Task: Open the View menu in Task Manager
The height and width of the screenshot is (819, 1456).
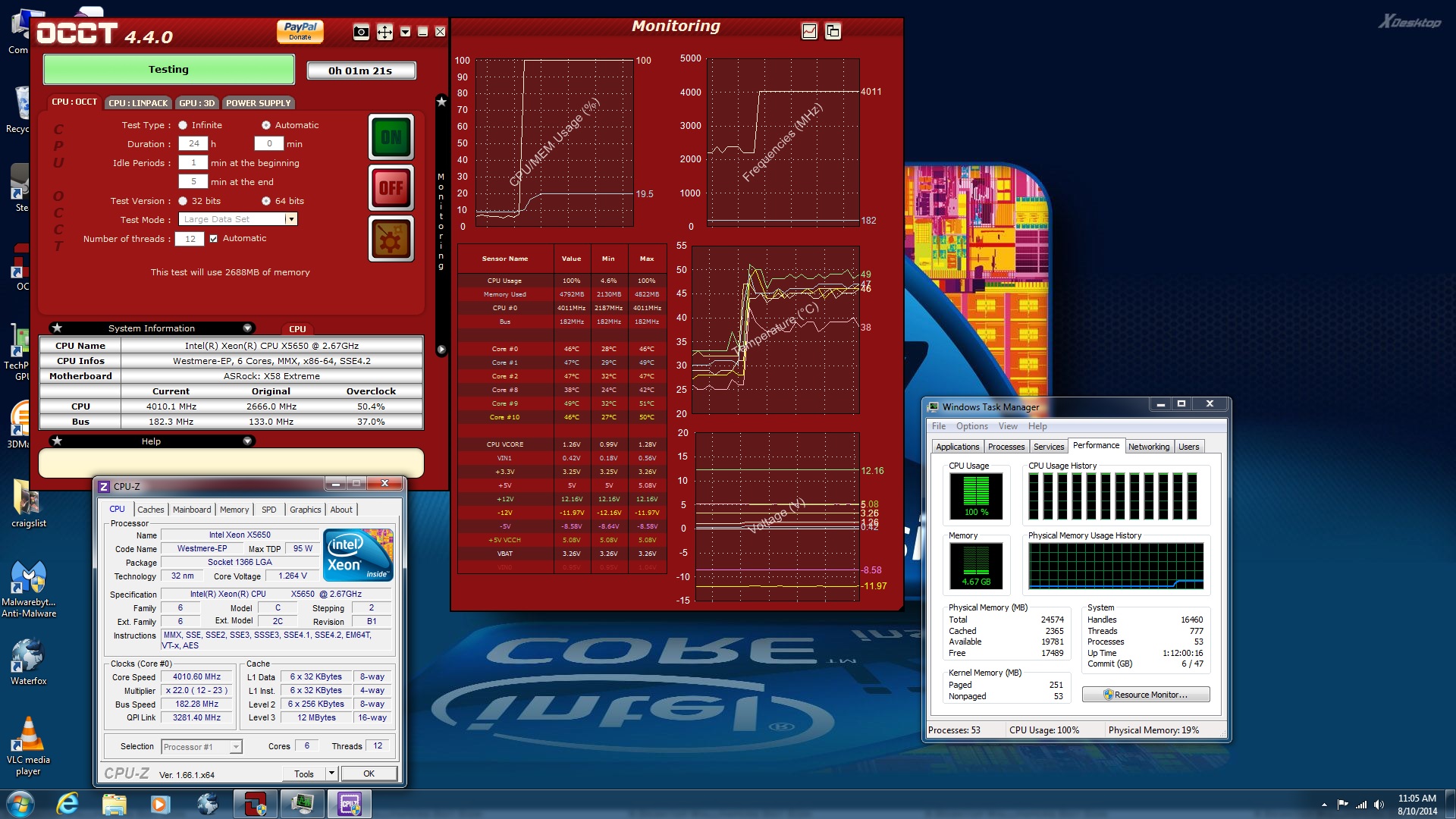Action: [x=1008, y=426]
